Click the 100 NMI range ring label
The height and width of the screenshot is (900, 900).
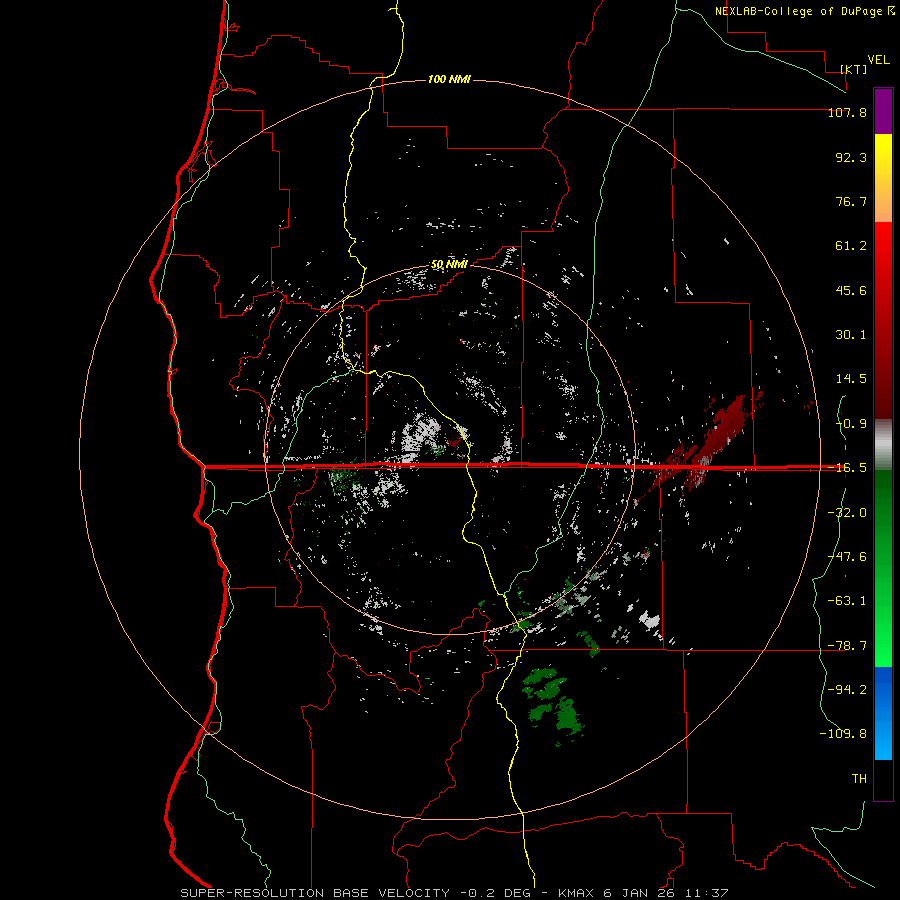(x=449, y=79)
